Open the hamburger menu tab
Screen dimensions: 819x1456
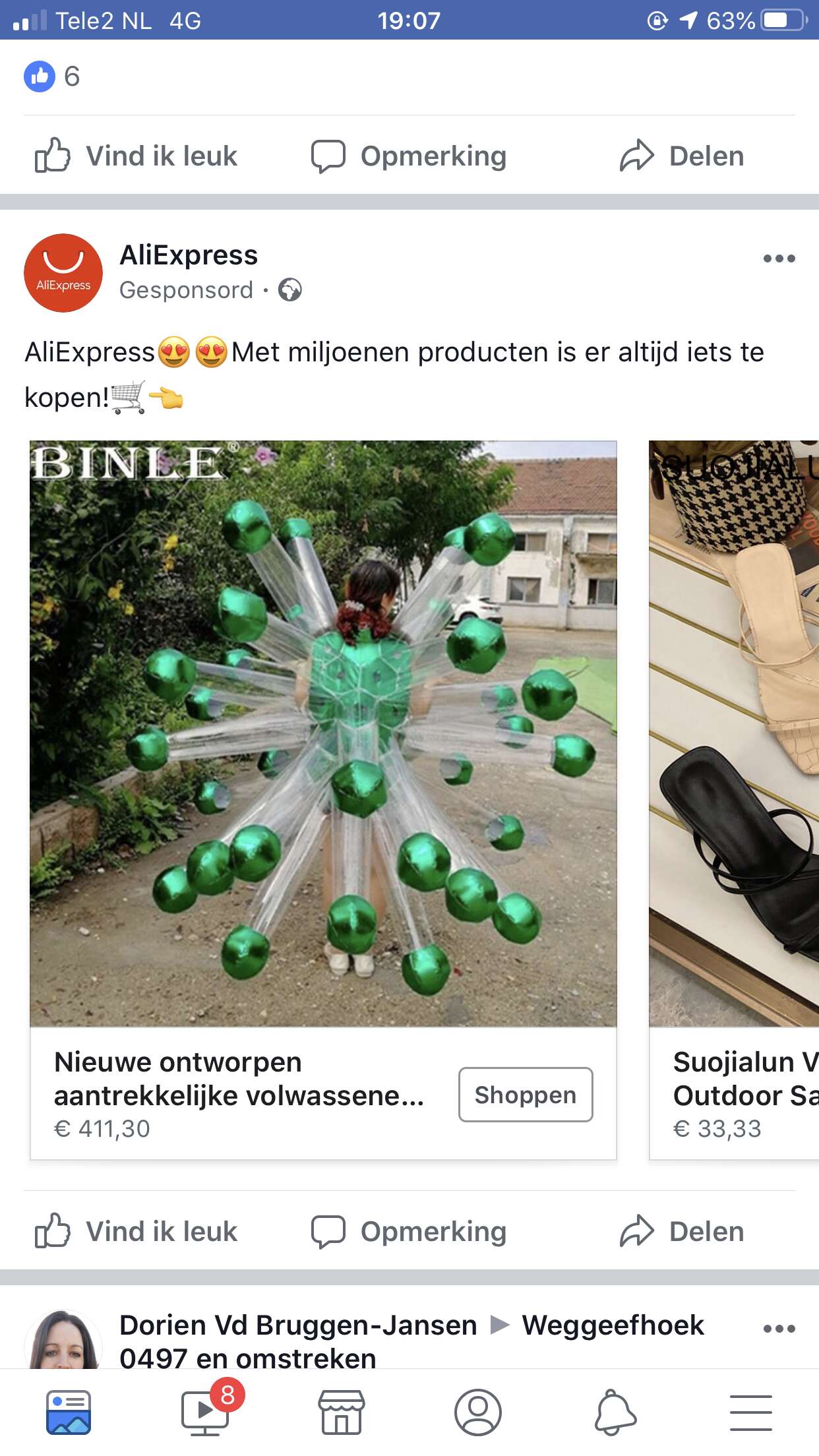coord(751,1412)
